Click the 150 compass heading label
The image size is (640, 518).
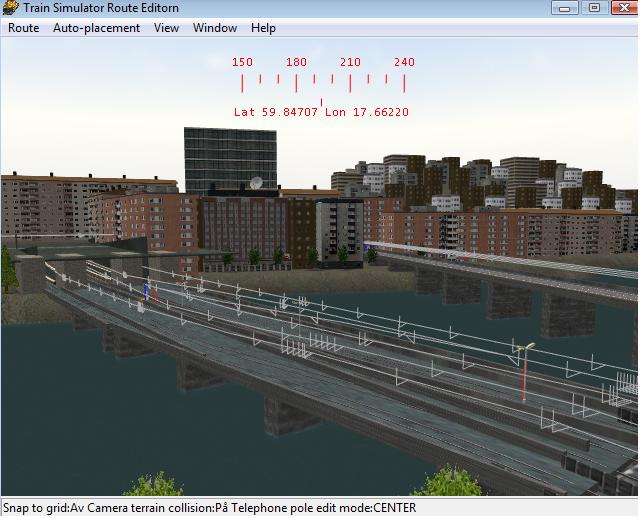pyautogui.click(x=242, y=62)
